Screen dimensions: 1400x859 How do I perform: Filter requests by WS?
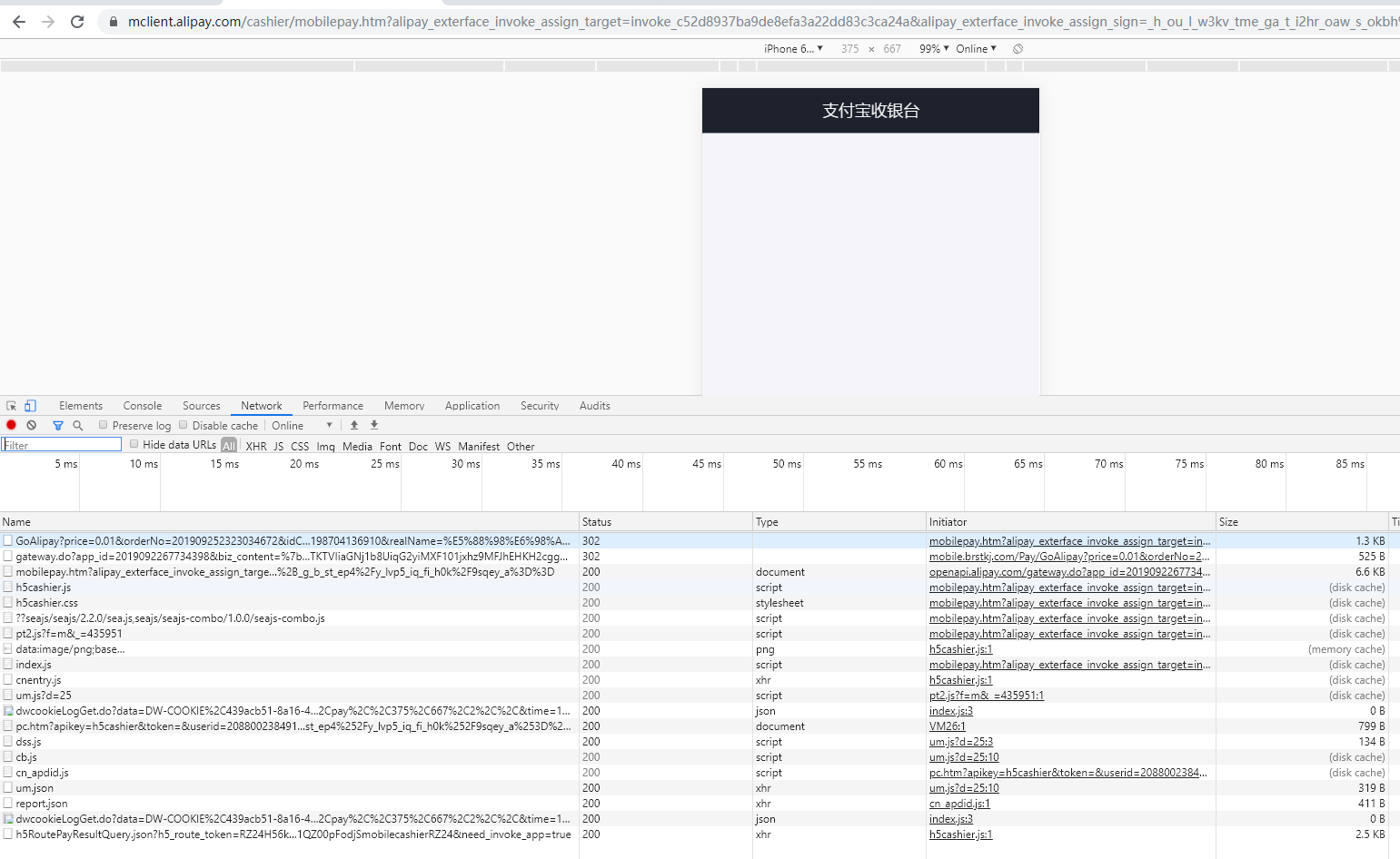tap(442, 447)
